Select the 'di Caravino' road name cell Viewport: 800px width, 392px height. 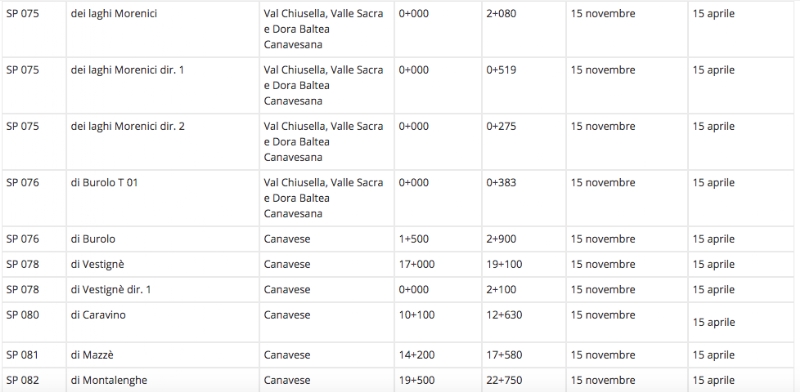click(162, 322)
